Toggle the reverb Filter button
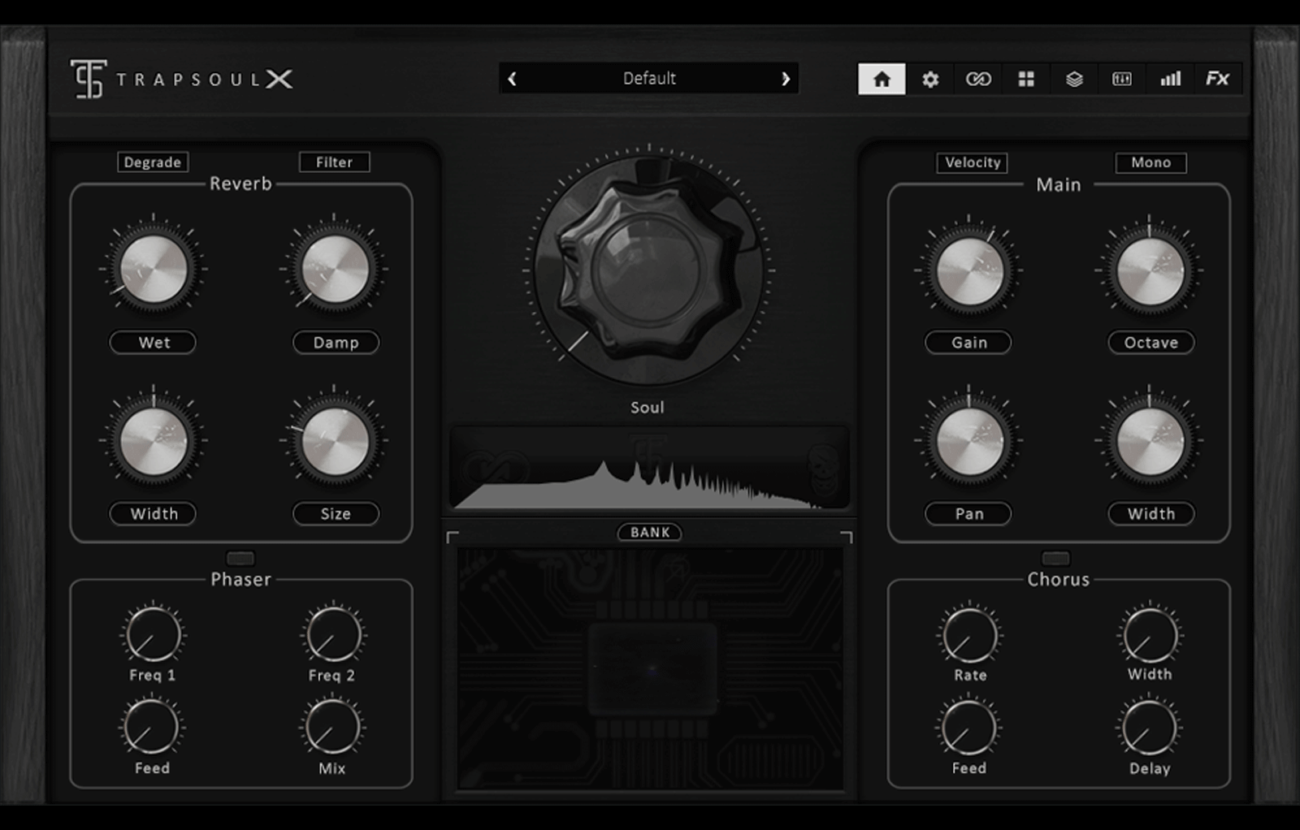Image resolution: width=1300 pixels, height=830 pixels. click(334, 162)
